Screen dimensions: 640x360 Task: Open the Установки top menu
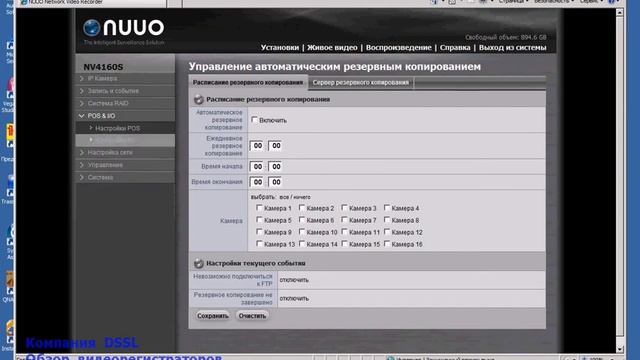[x=280, y=47]
